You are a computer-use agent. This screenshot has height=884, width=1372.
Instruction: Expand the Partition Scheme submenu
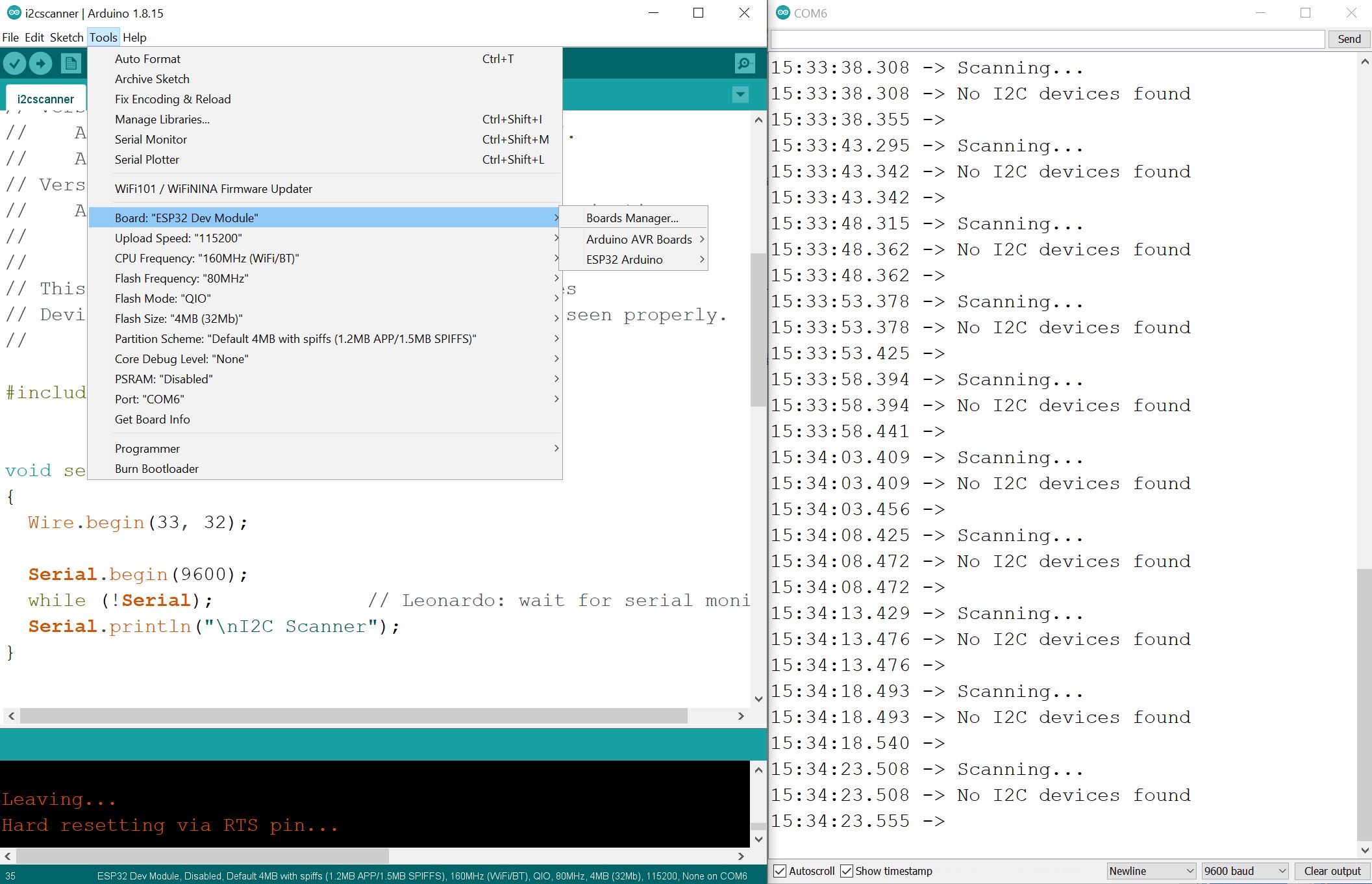tap(325, 339)
